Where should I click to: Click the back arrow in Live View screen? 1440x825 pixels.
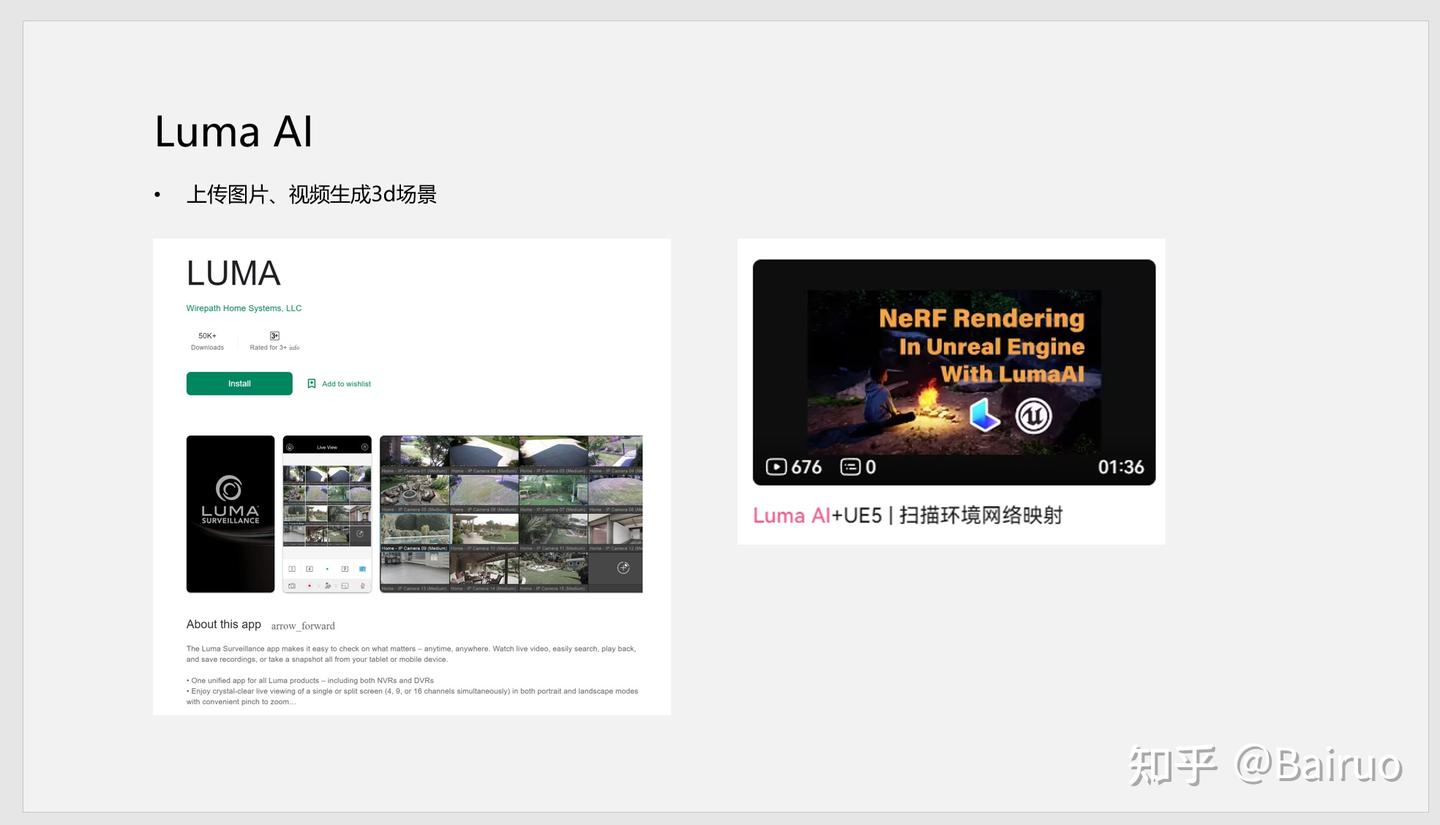[x=290, y=446]
